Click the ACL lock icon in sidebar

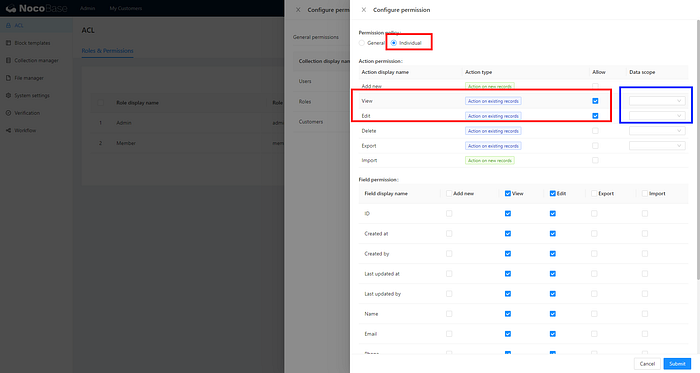pos(8,25)
